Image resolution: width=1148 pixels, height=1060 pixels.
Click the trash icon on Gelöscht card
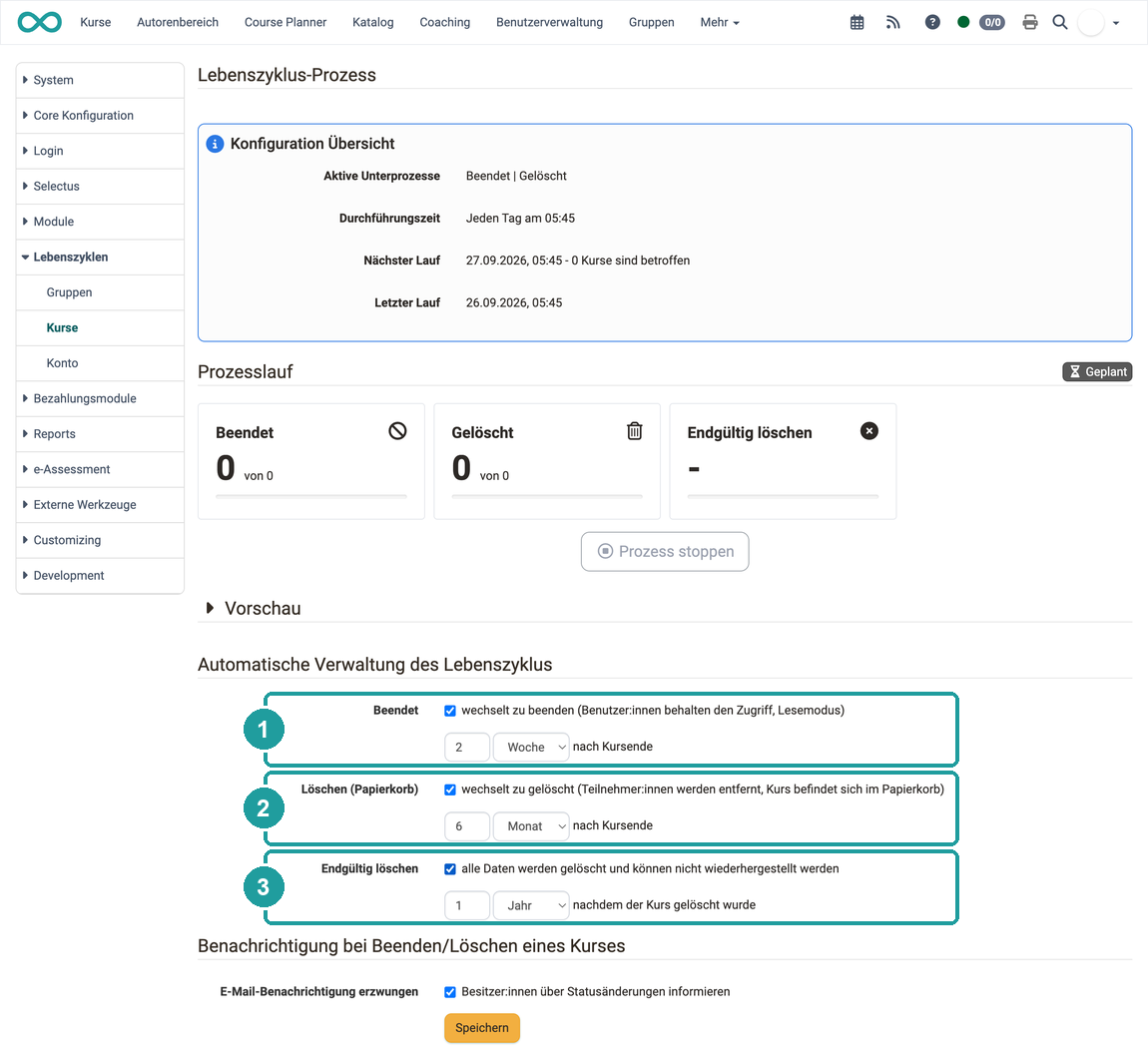(634, 431)
